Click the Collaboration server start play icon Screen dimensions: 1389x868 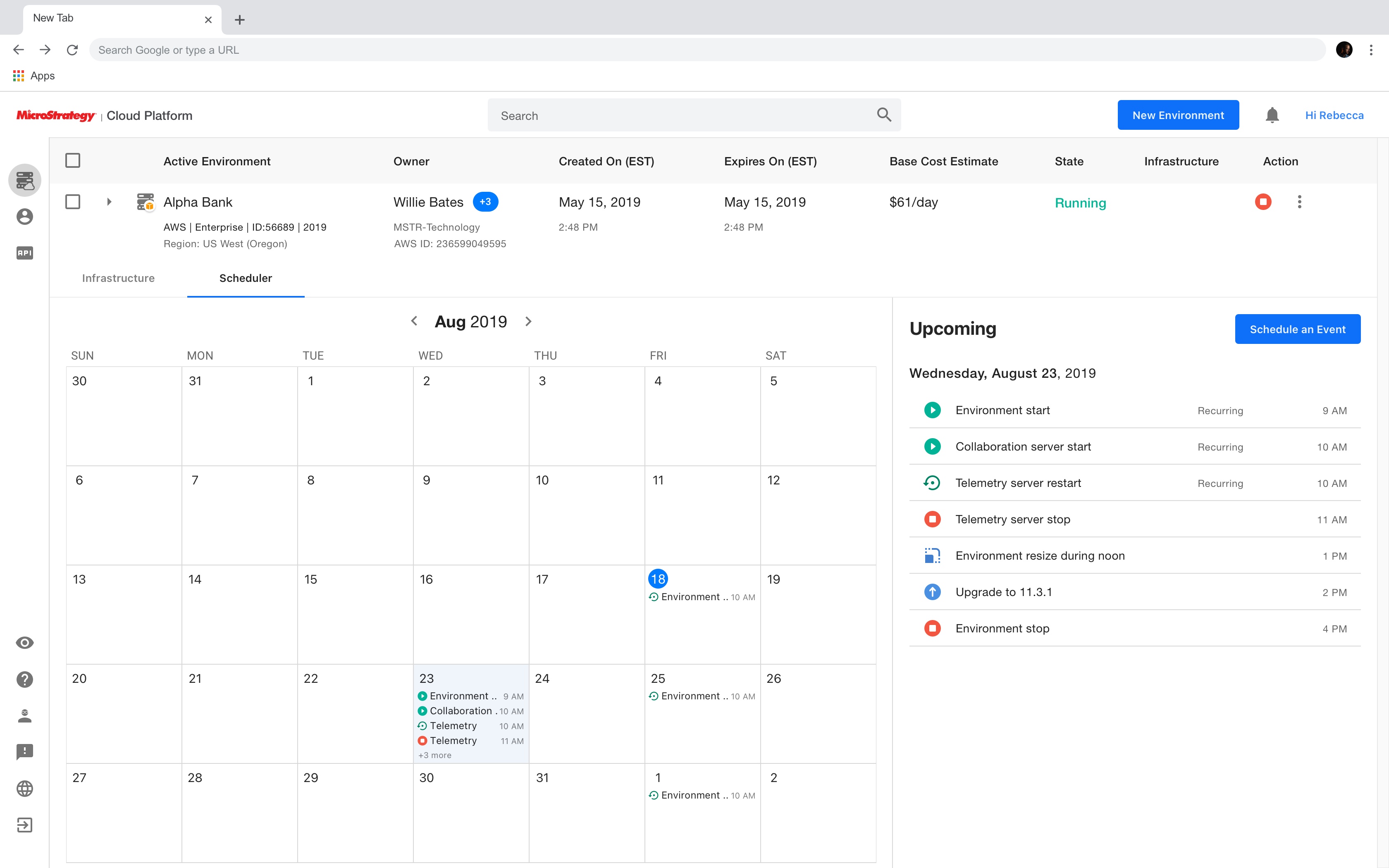932,446
